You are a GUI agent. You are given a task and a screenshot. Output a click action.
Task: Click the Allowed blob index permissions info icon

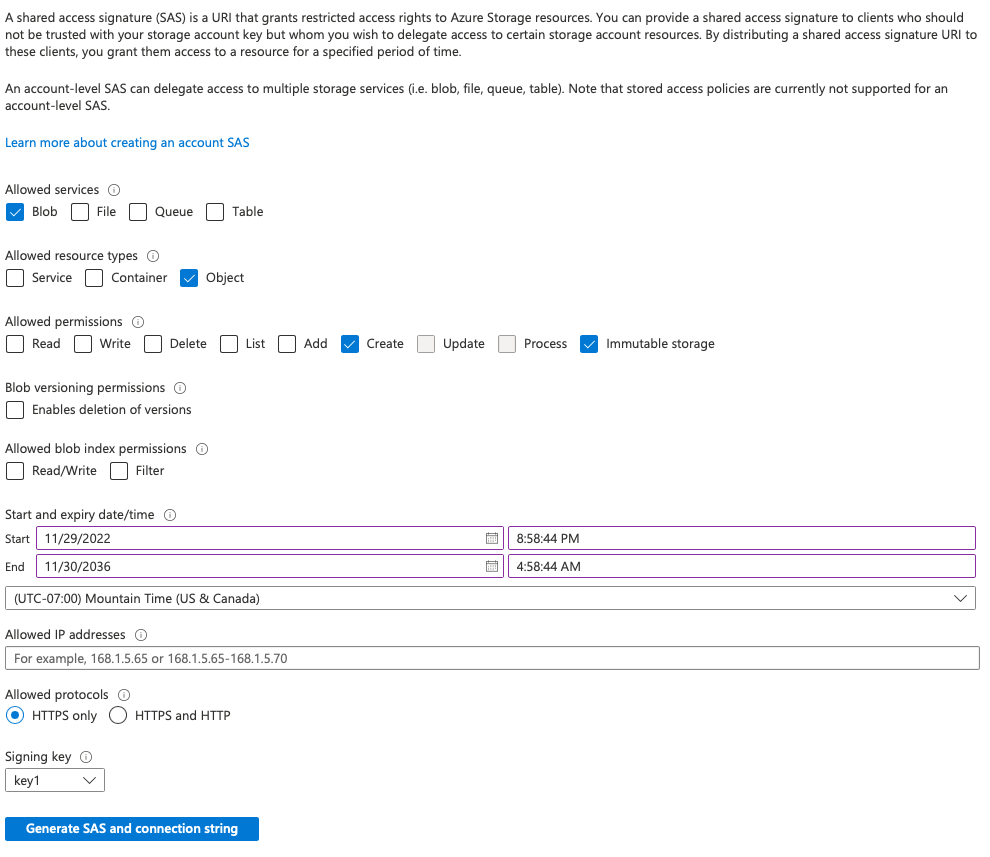[x=202, y=448]
